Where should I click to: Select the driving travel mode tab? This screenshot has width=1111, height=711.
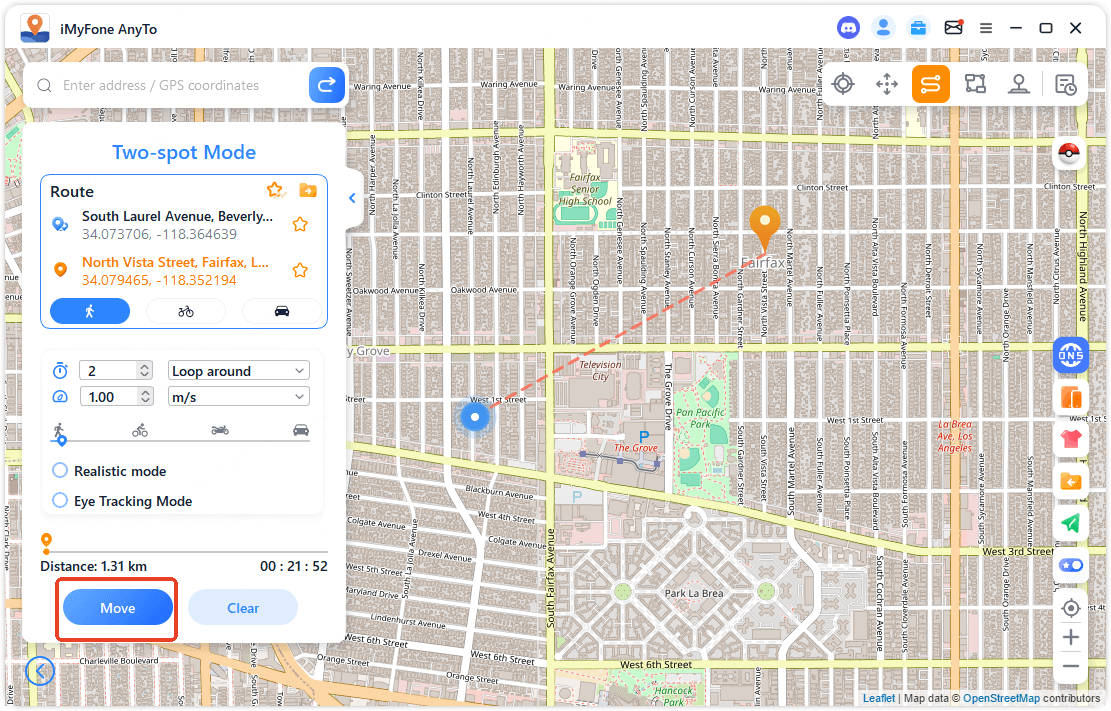pos(282,311)
